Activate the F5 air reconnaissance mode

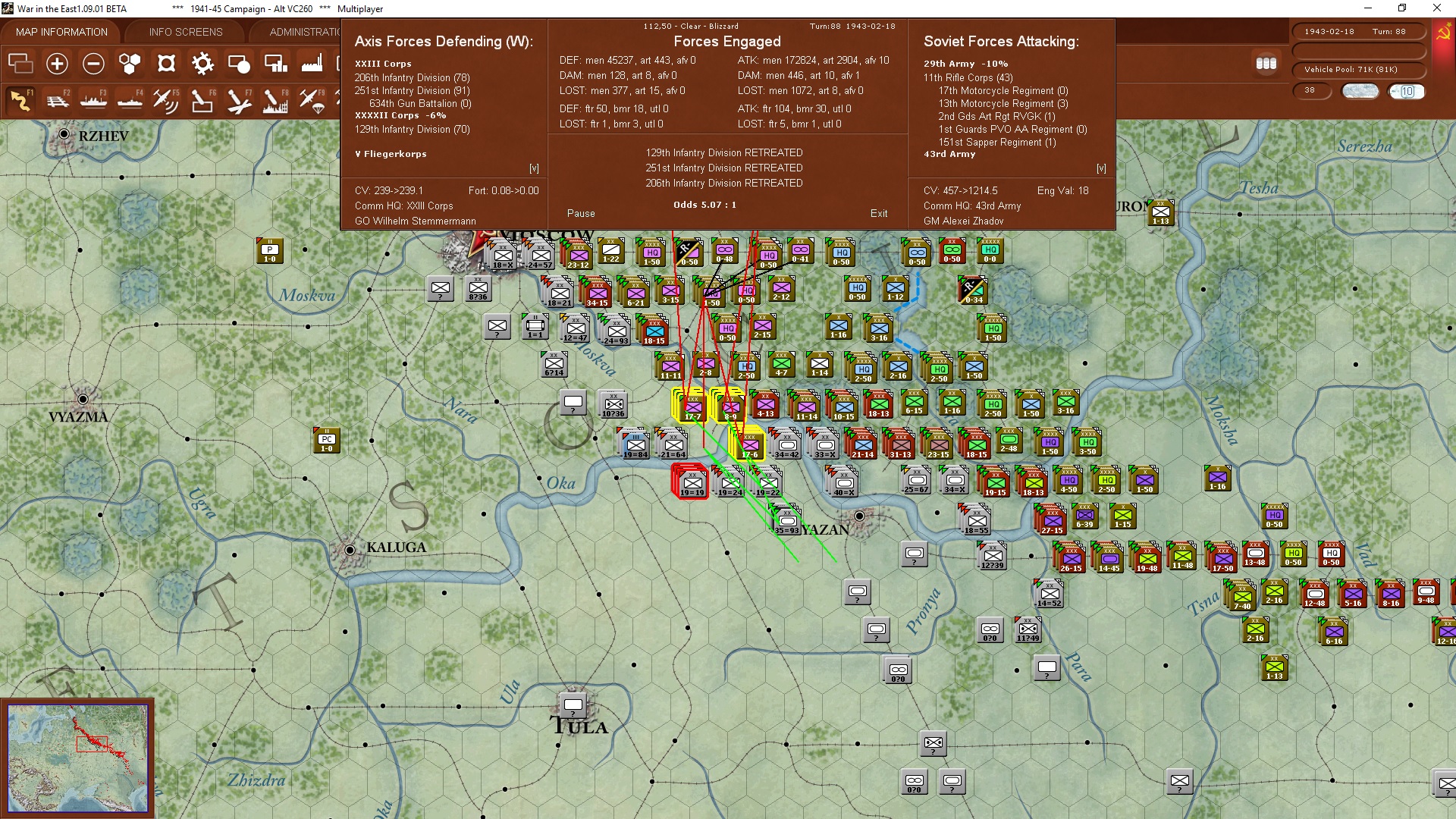click(x=165, y=101)
